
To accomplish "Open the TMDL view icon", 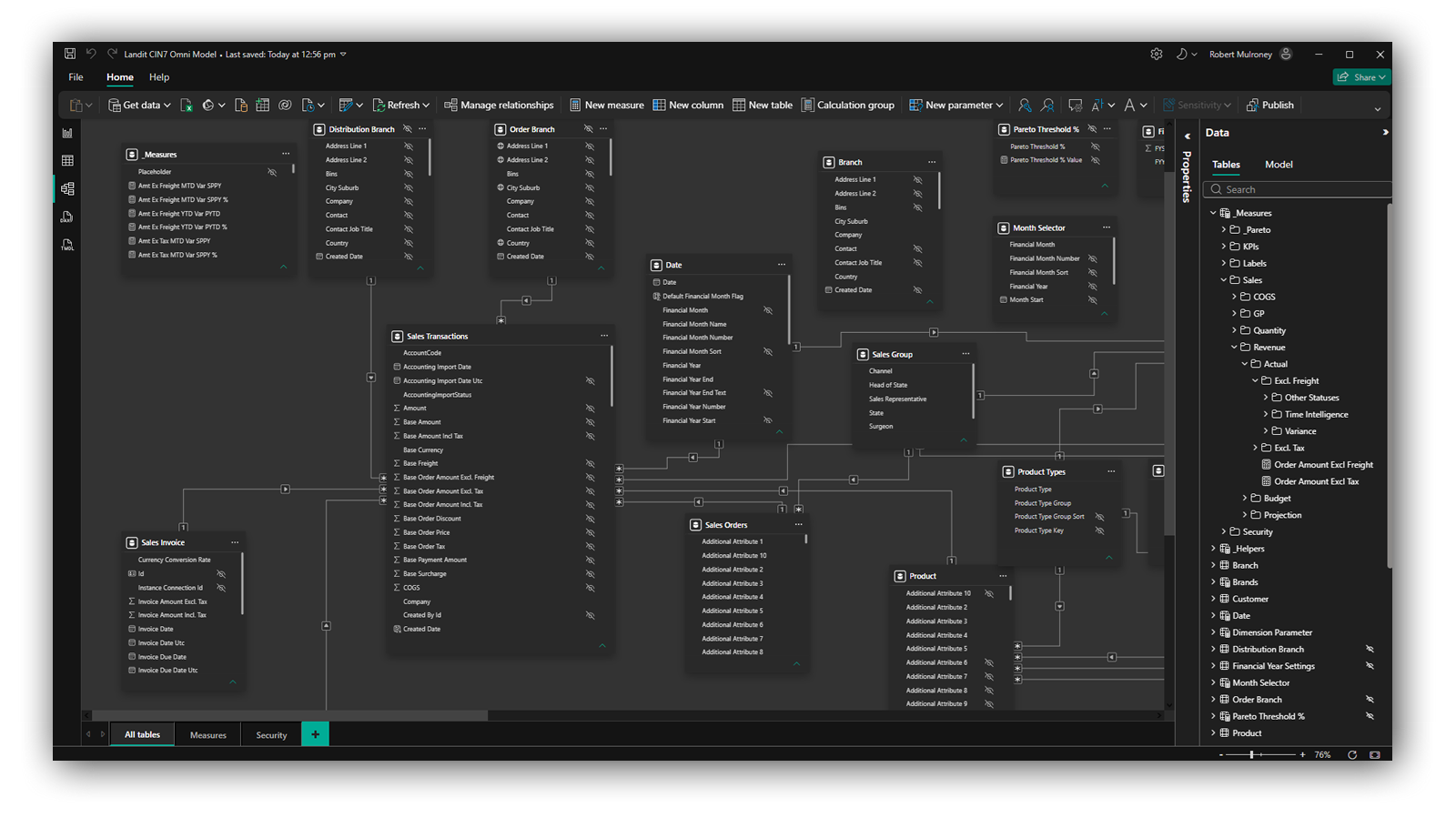I will coord(67,245).
